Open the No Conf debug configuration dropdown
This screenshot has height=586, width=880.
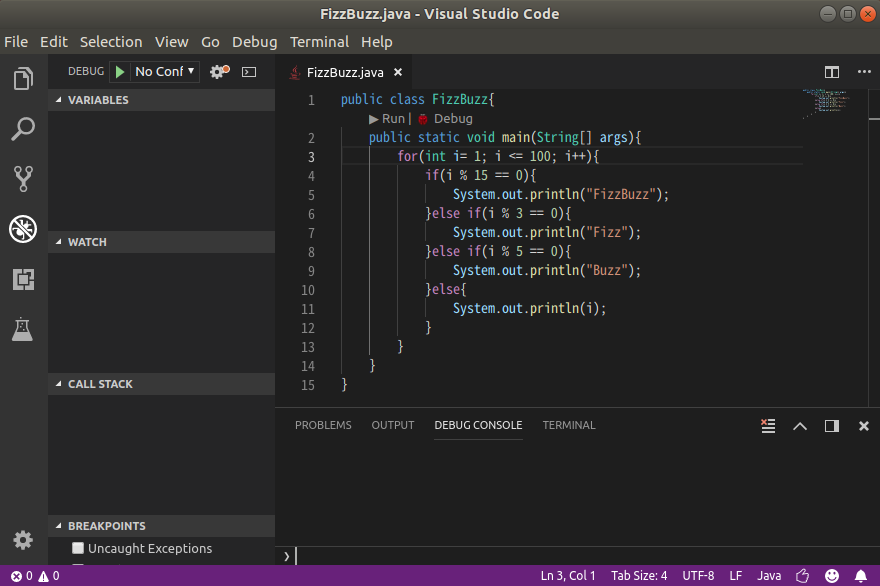pos(165,71)
